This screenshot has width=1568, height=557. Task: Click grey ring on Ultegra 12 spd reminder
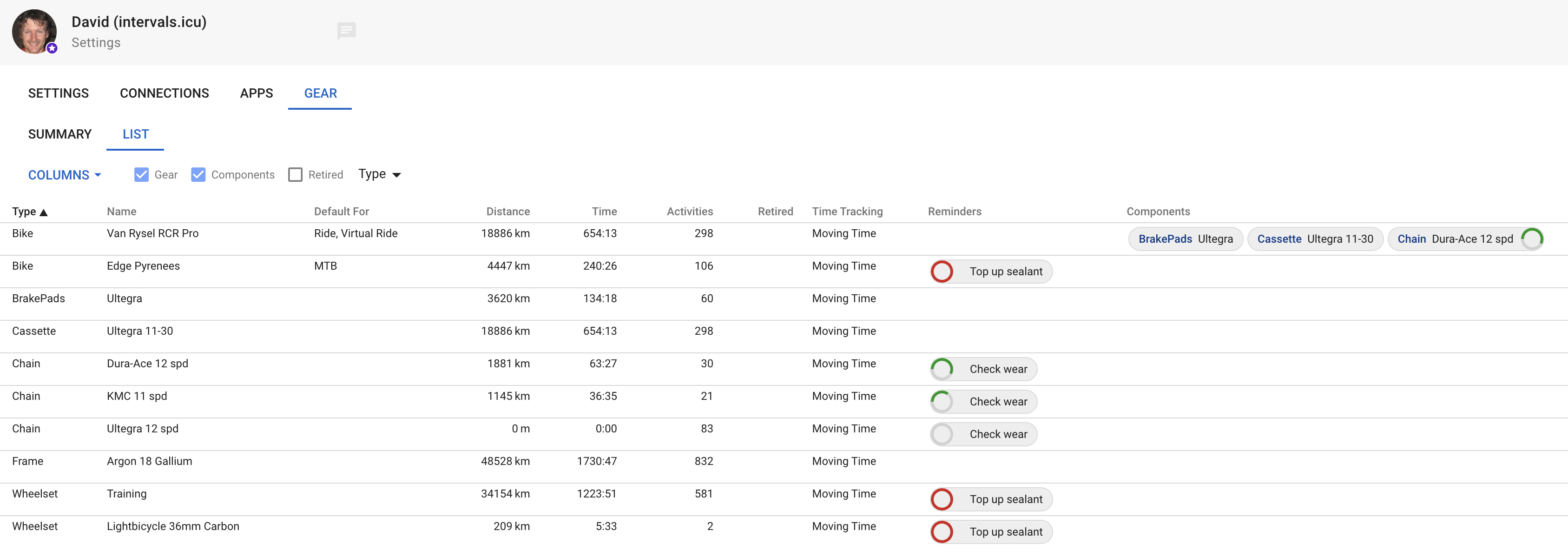click(x=942, y=434)
